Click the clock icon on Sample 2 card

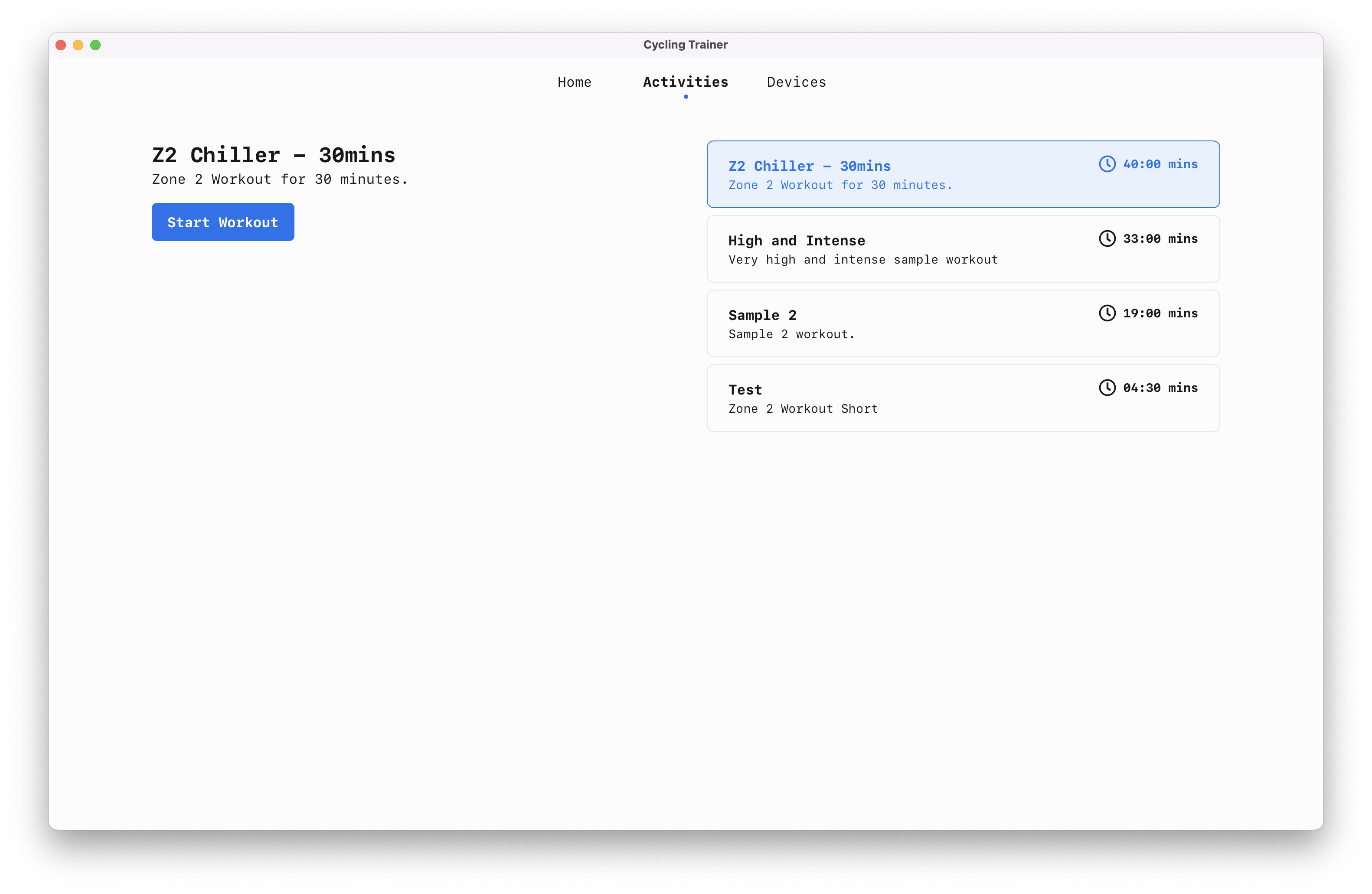1107,313
